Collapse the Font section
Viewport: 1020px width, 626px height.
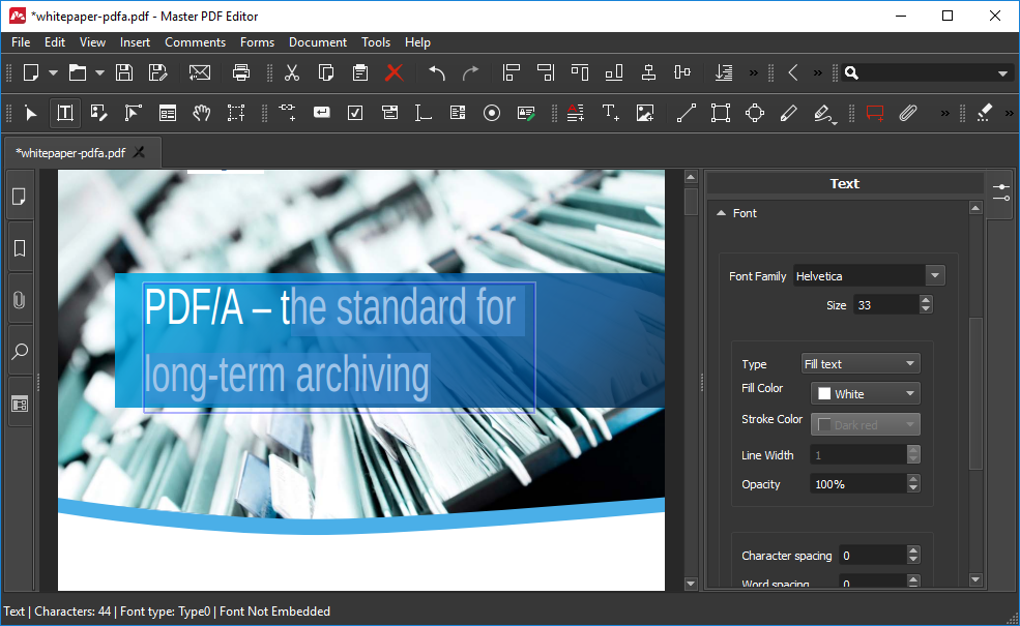coord(722,213)
